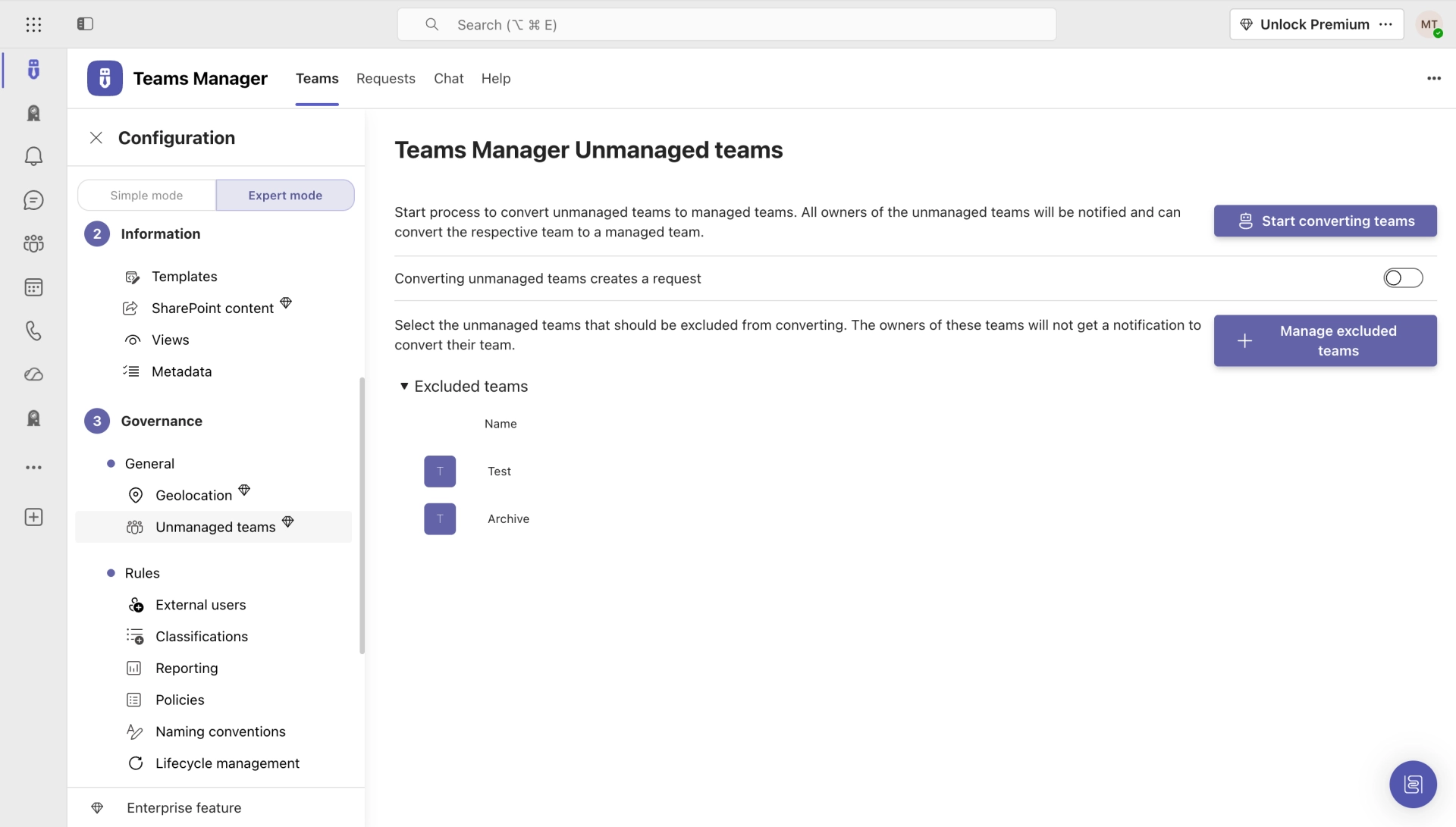Add an app with plus icon

pyautogui.click(x=33, y=517)
